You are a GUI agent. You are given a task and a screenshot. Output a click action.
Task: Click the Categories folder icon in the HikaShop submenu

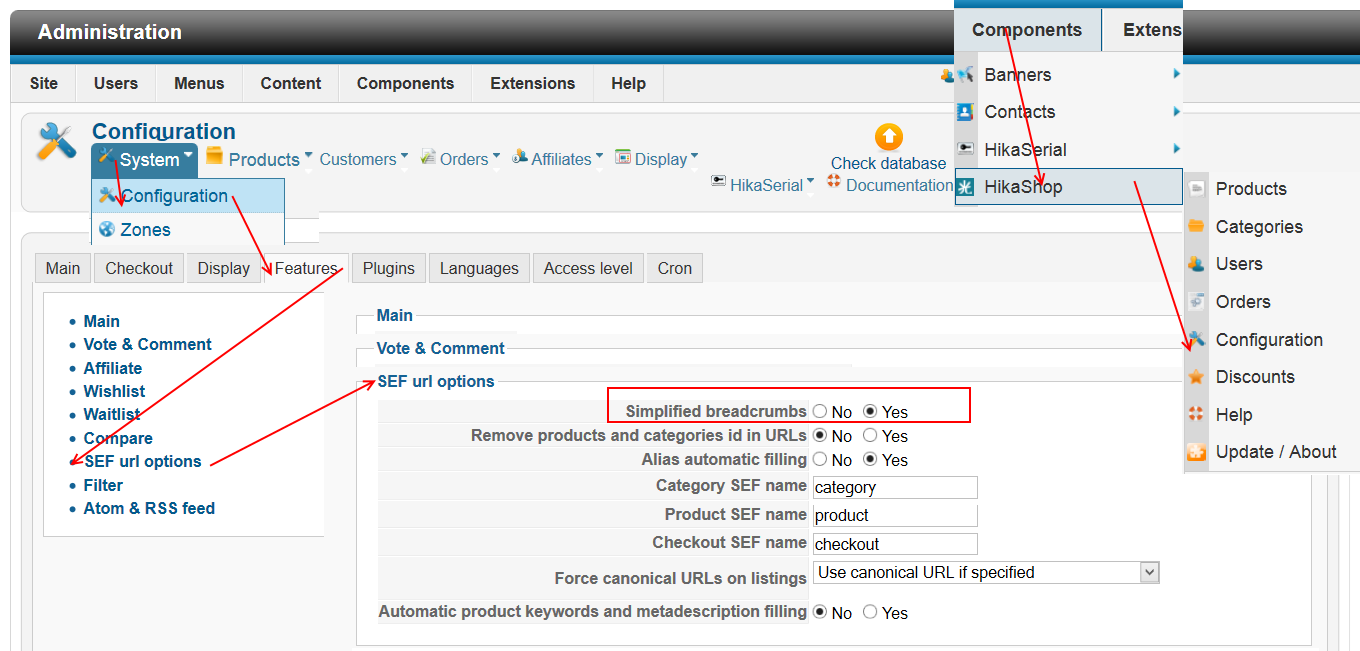coord(1196,227)
